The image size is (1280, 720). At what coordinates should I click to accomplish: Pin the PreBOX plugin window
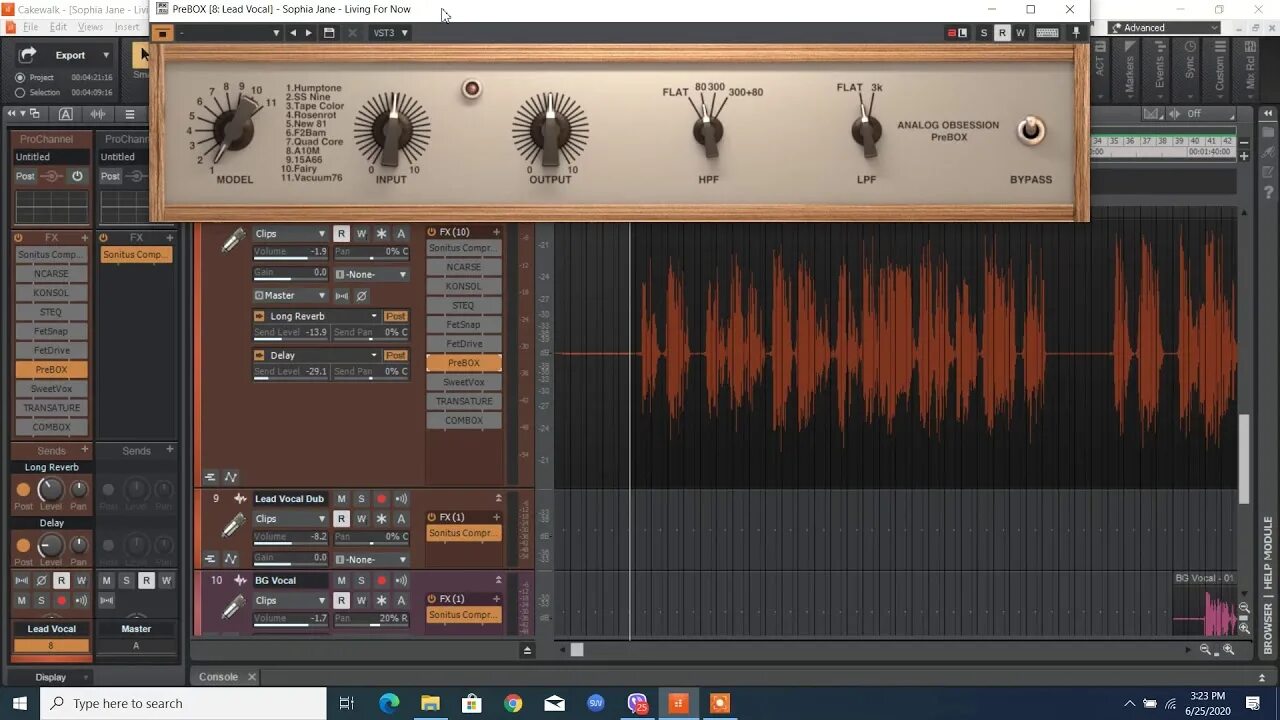[1076, 33]
